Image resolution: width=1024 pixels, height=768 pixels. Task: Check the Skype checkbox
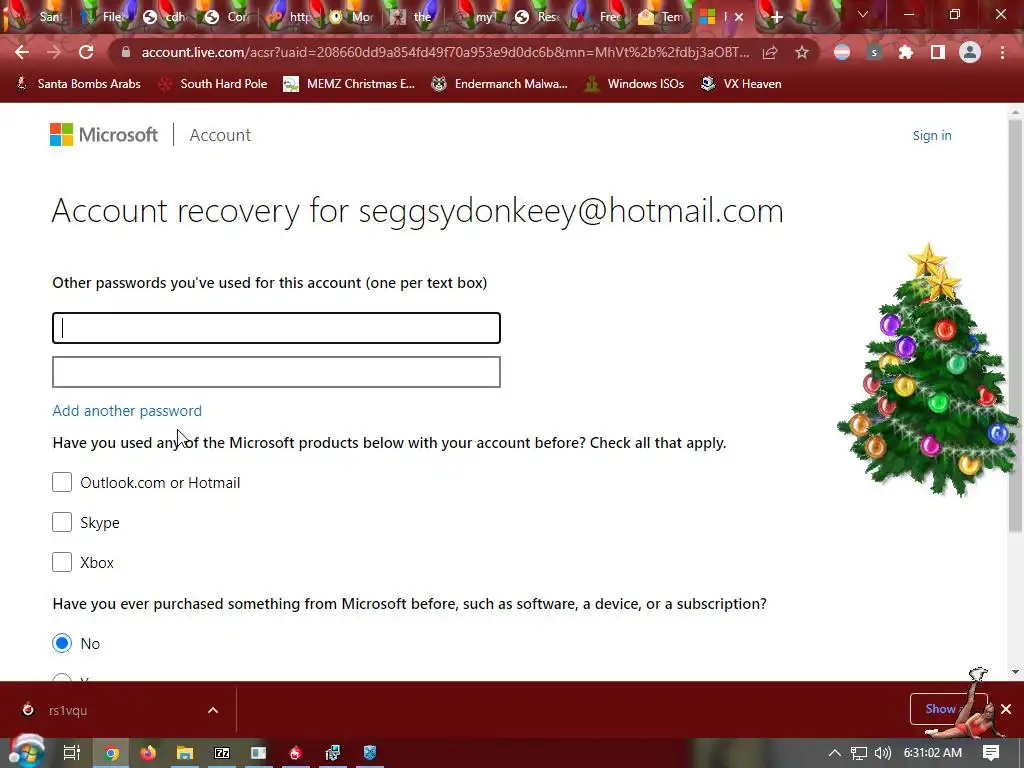(x=62, y=522)
